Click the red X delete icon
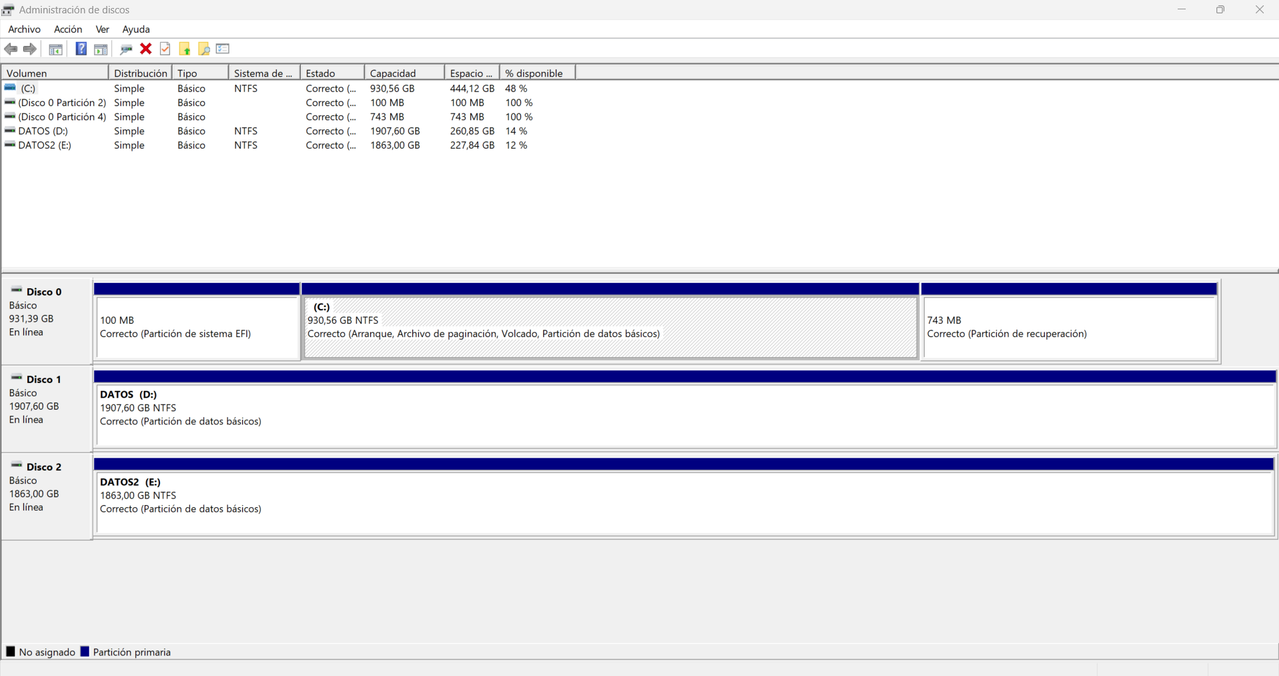Screen dimensions: 1279x676 146,49
